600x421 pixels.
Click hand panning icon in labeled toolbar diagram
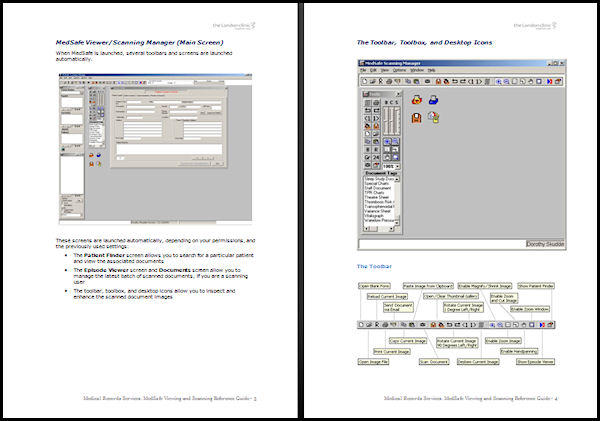click(524, 325)
